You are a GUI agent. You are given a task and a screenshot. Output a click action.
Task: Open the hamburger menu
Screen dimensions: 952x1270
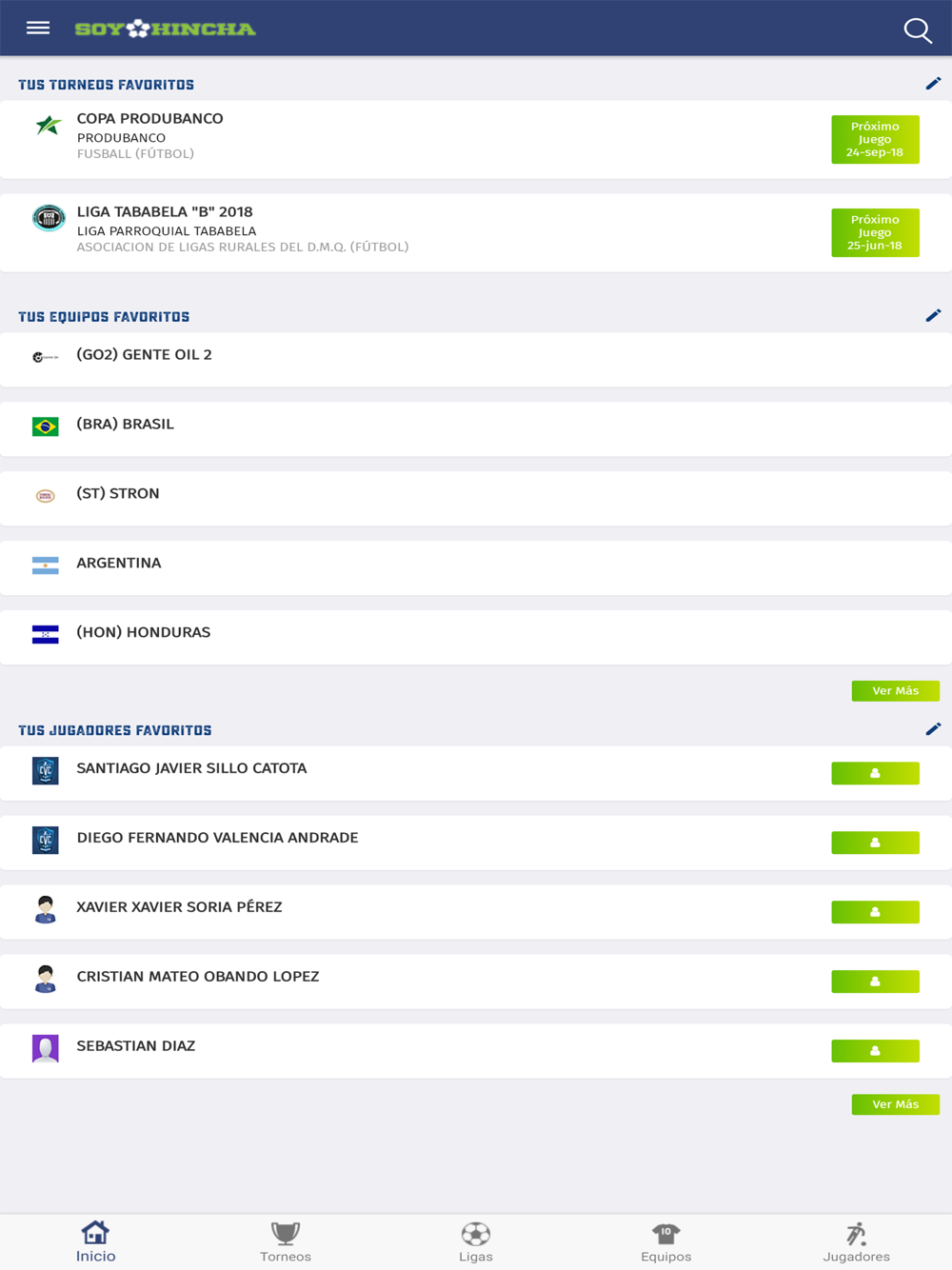click(38, 29)
